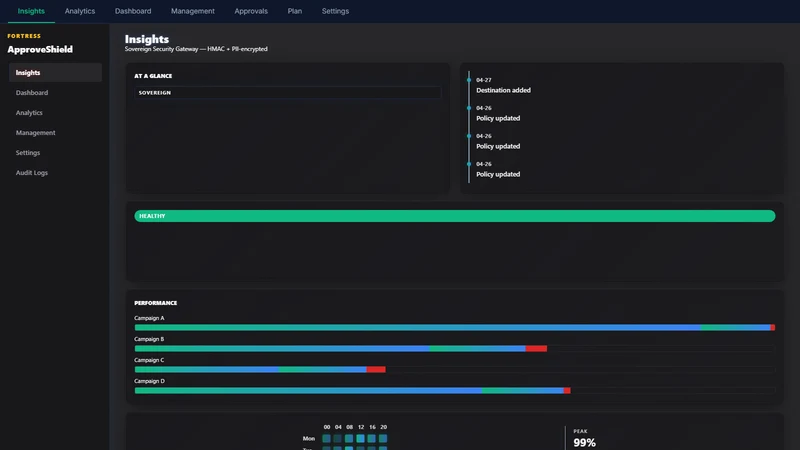Click the Mon row 00 heatmap cell
Viewport: 800px width, 450px height.
[x=327, y=438]
